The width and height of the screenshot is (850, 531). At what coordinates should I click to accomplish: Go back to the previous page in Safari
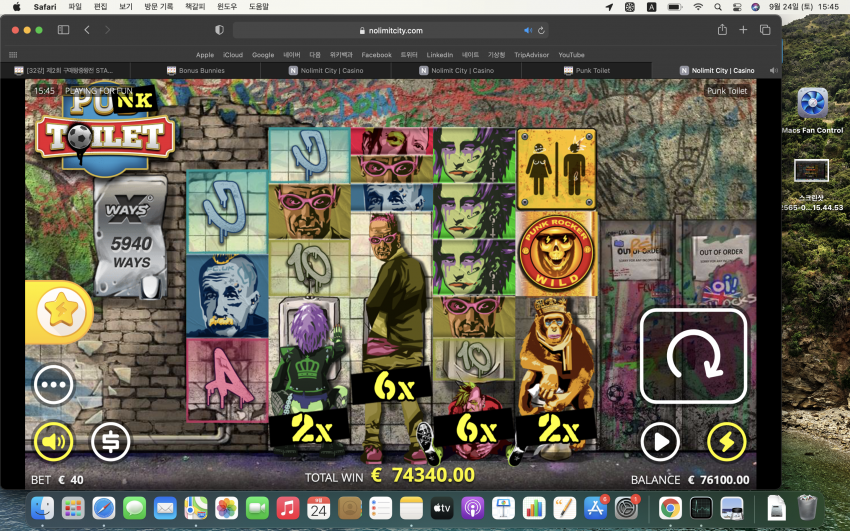click(x=87, y=30)
